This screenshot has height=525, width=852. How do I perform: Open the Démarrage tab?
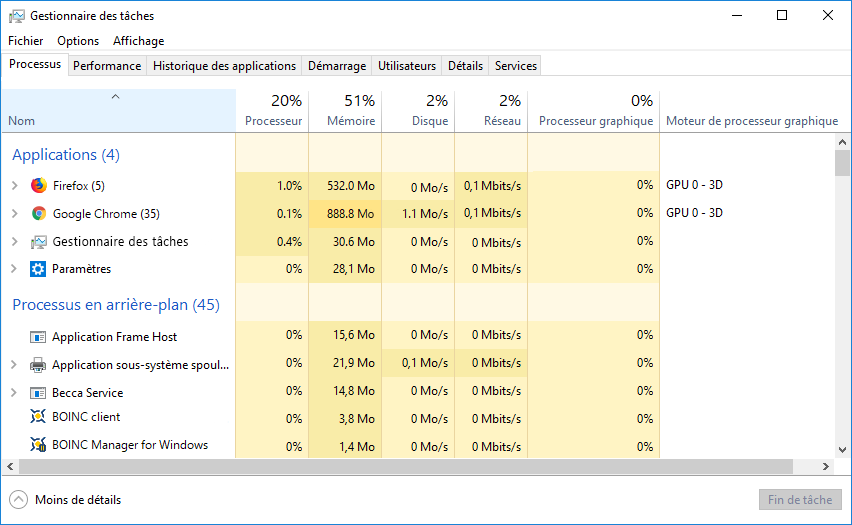coord(337,66)
